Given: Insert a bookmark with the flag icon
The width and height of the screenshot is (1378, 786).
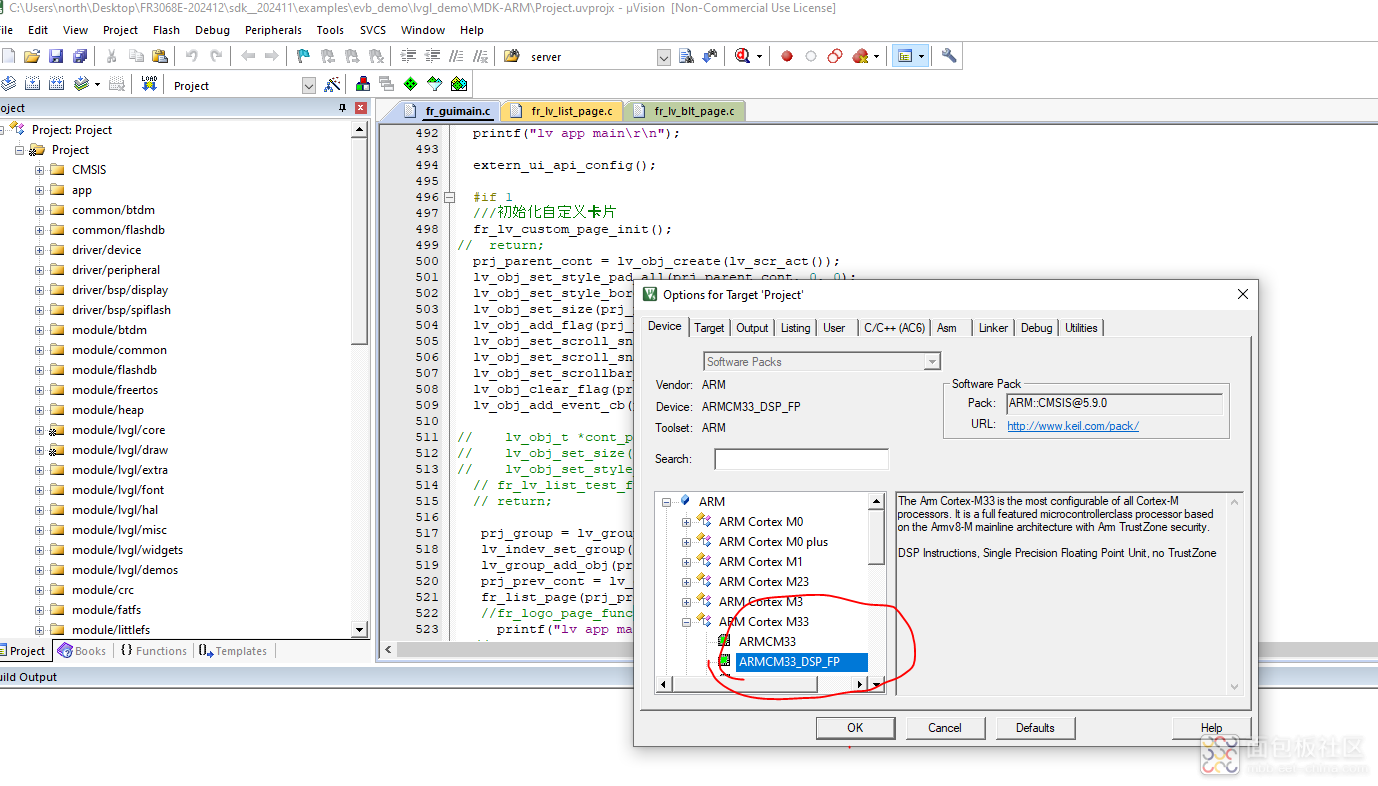Looking at the screenshot, I should click(303, 57).
